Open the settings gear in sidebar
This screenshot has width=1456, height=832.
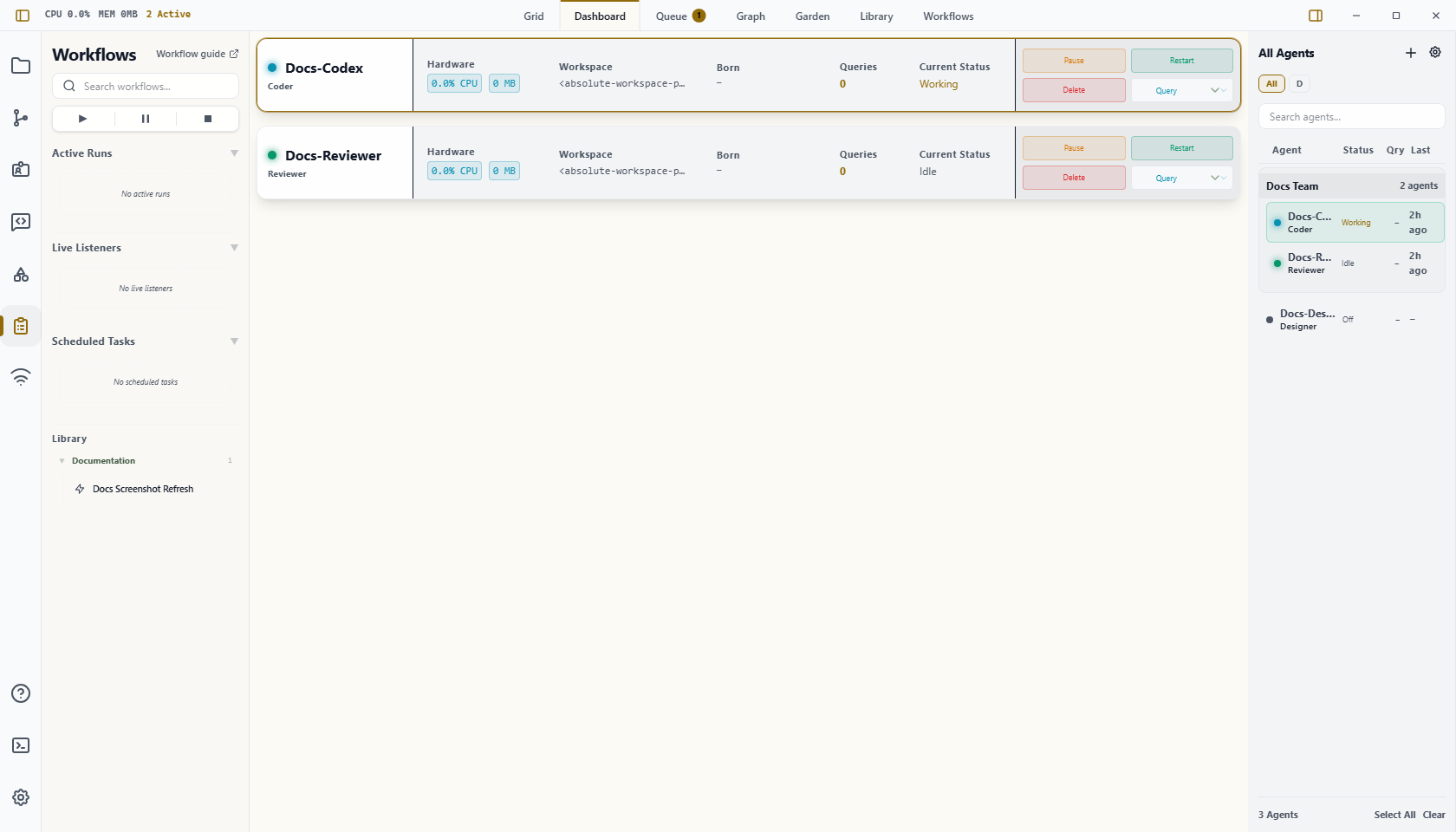click(21, 797)
